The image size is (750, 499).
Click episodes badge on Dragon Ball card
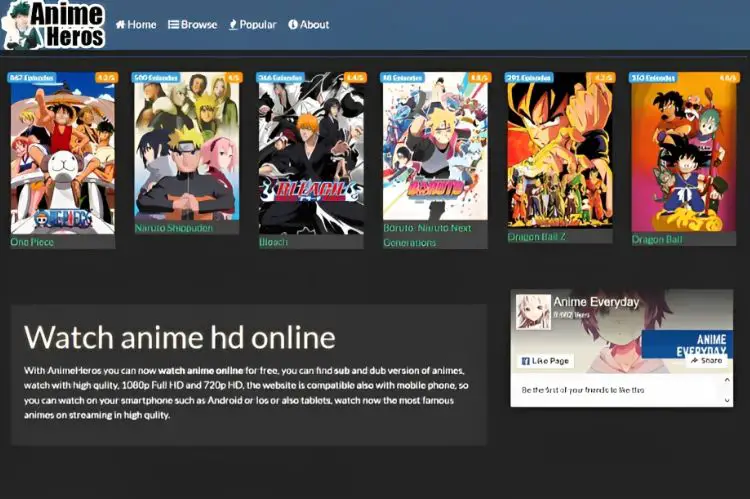point(653,78)
